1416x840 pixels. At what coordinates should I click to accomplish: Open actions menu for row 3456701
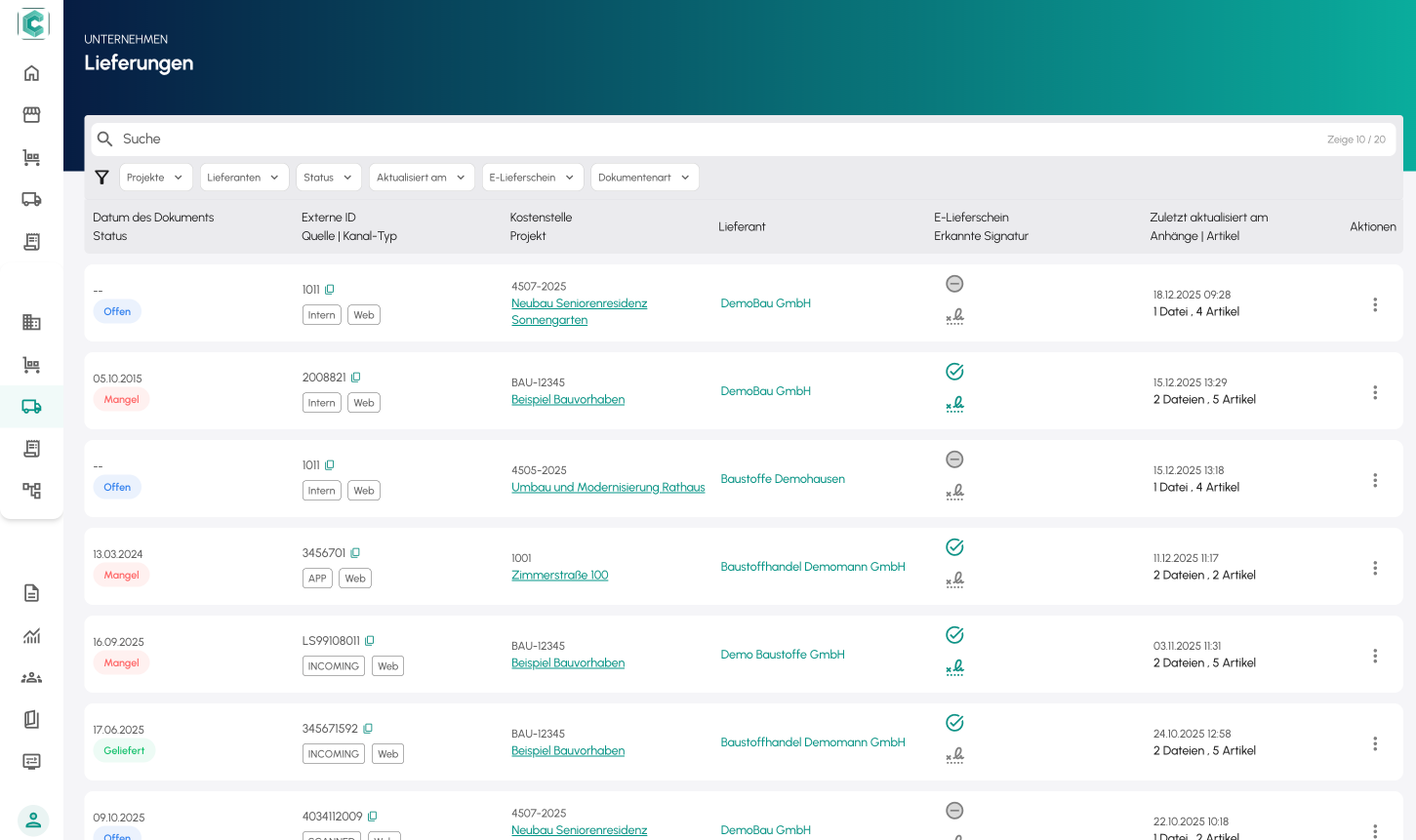[1375, 568]
